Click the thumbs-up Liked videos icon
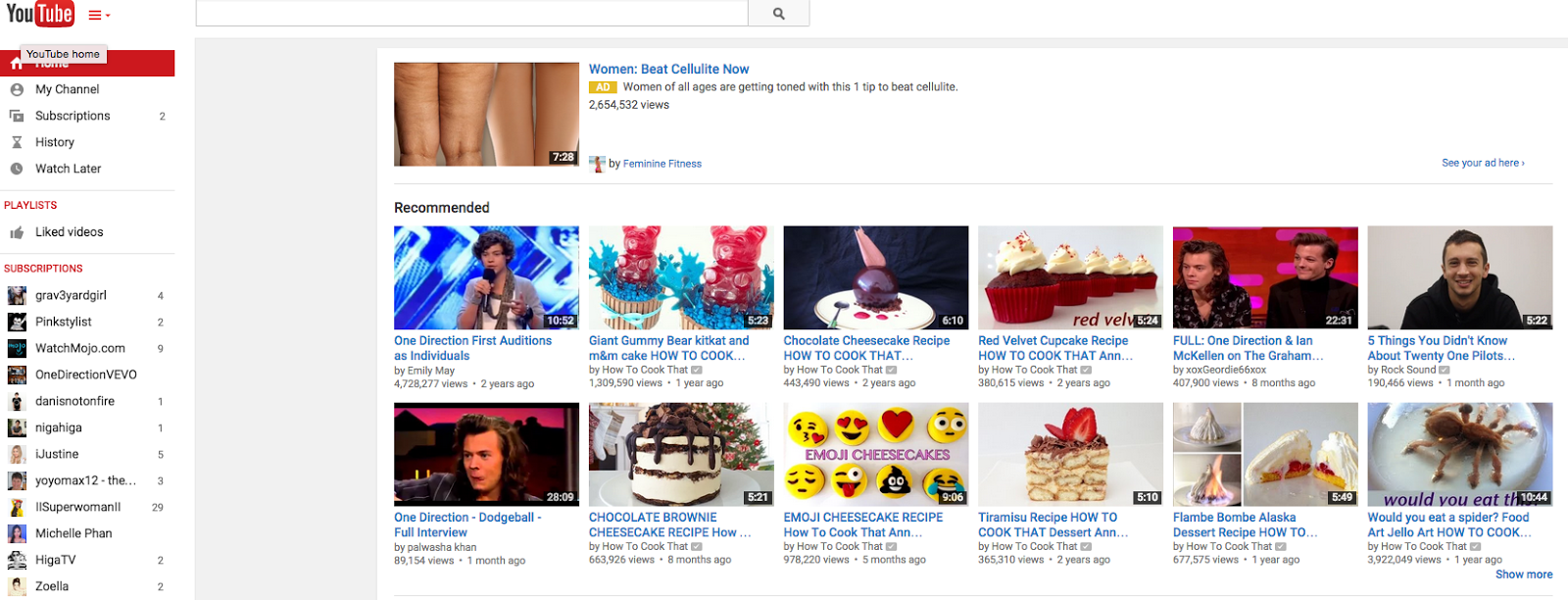Viewport: 1568px width, 600px height. tap(17, 232)
